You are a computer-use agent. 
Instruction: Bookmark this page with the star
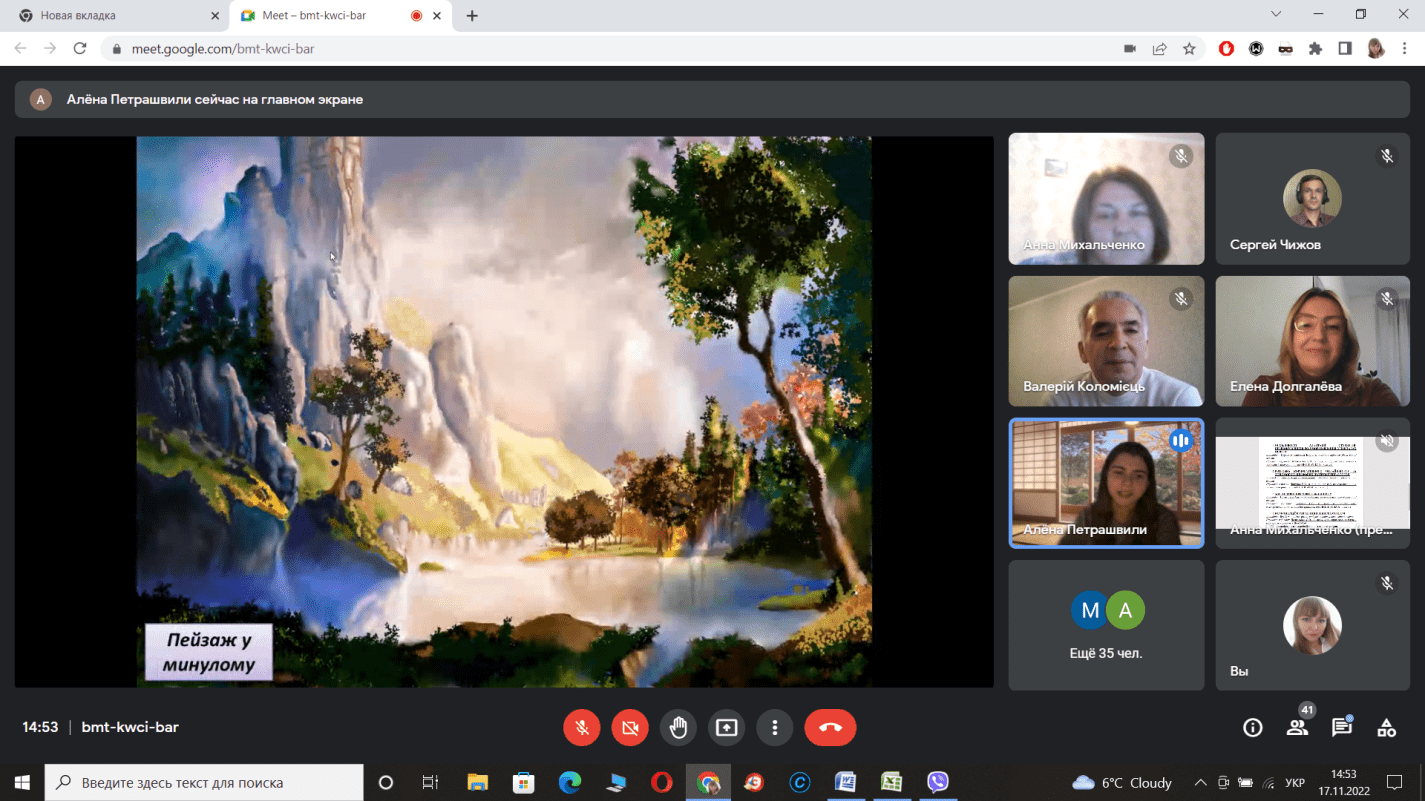pos(1189,48)
